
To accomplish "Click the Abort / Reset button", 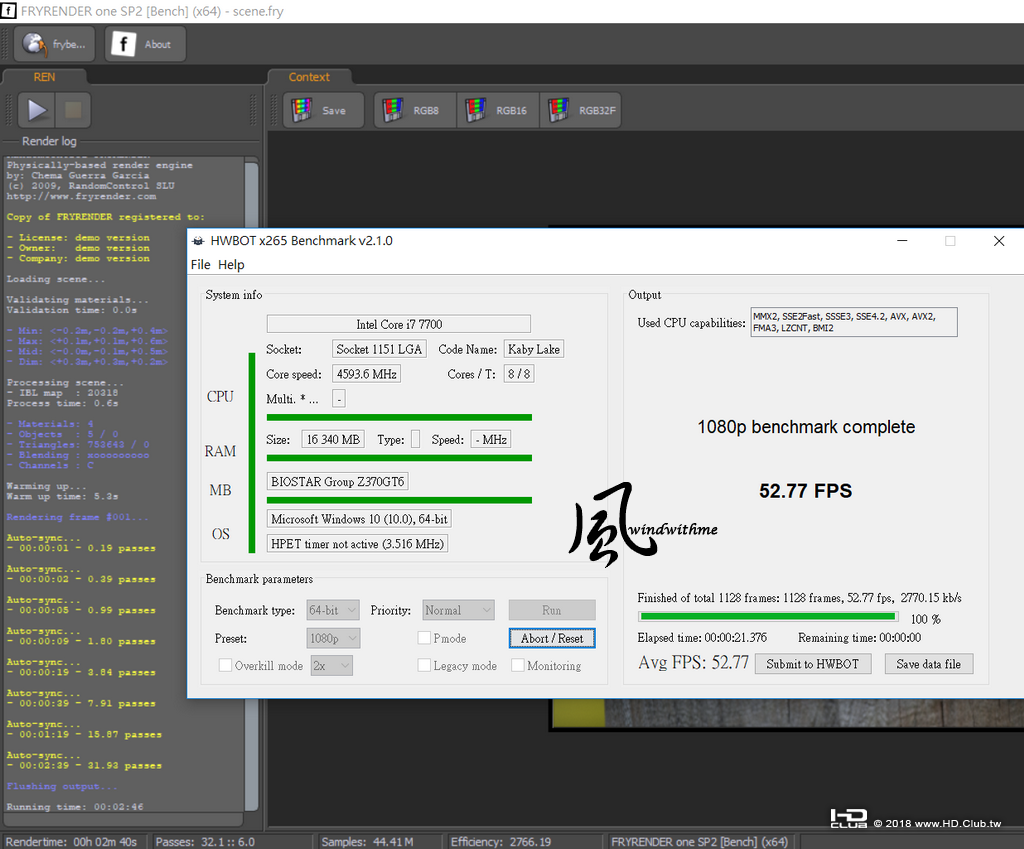I will (x=552, y=638).
